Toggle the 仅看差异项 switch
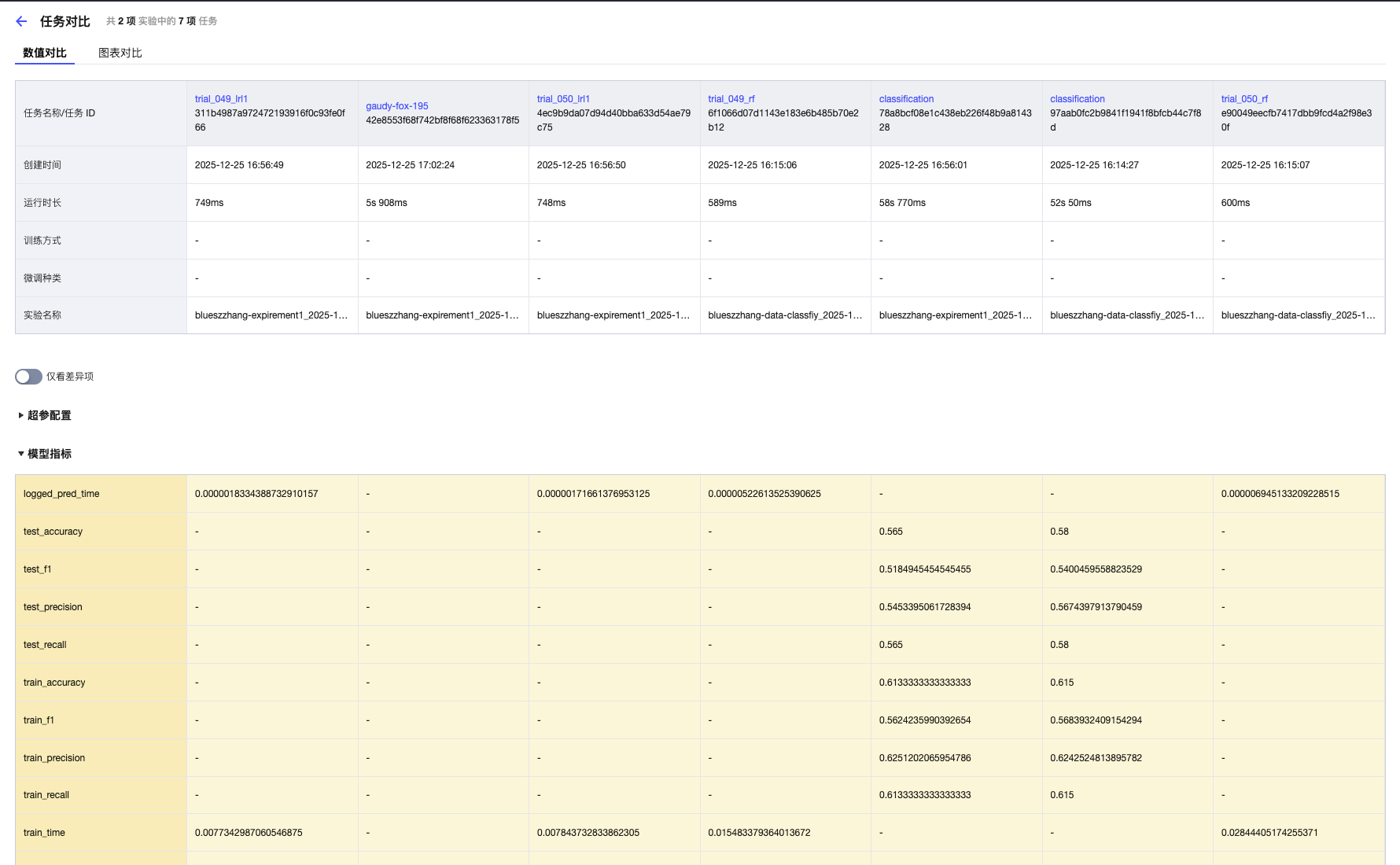 coord(28,377)
